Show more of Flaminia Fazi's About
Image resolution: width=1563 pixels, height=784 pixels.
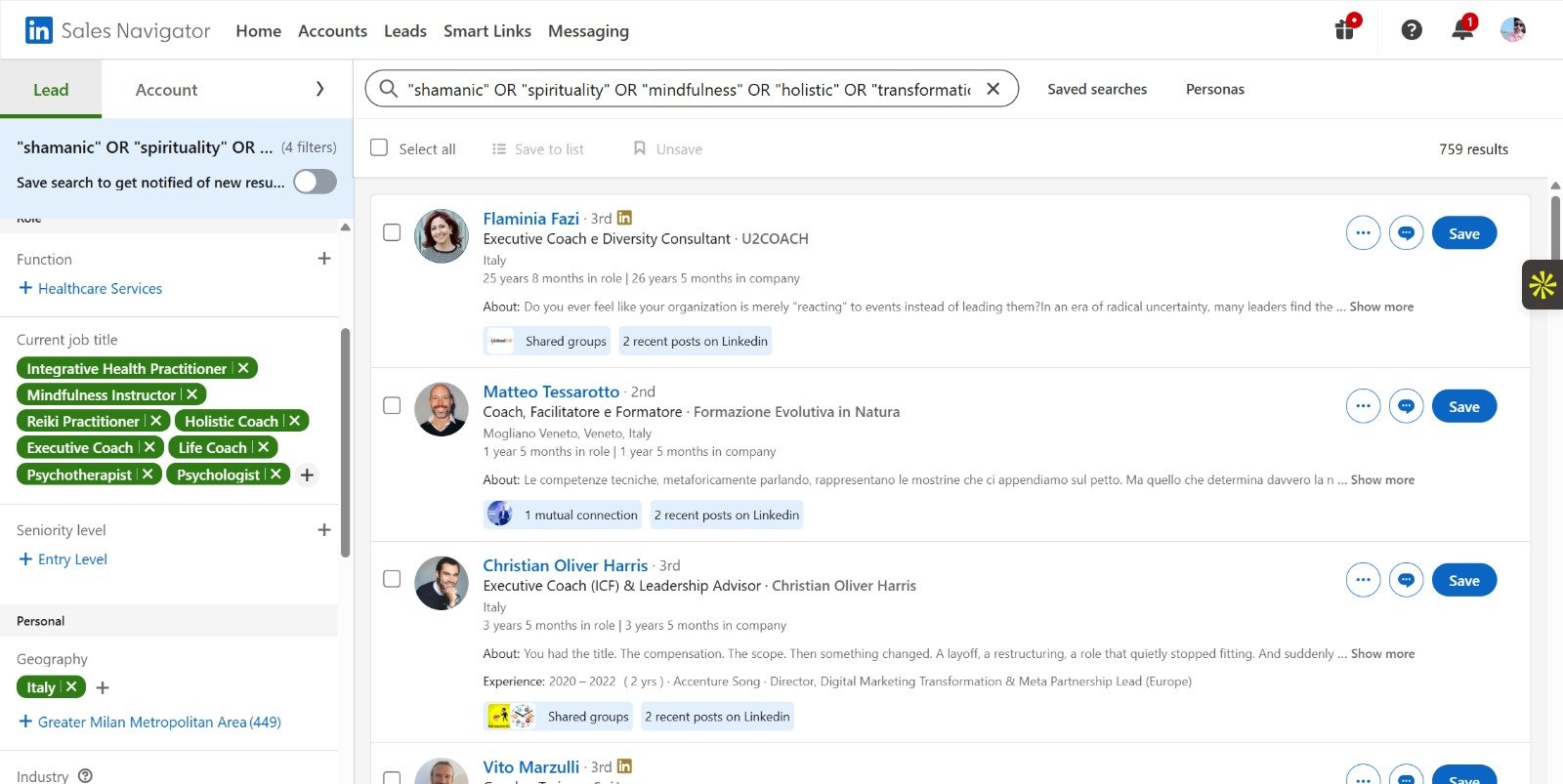pos(1381,307)
